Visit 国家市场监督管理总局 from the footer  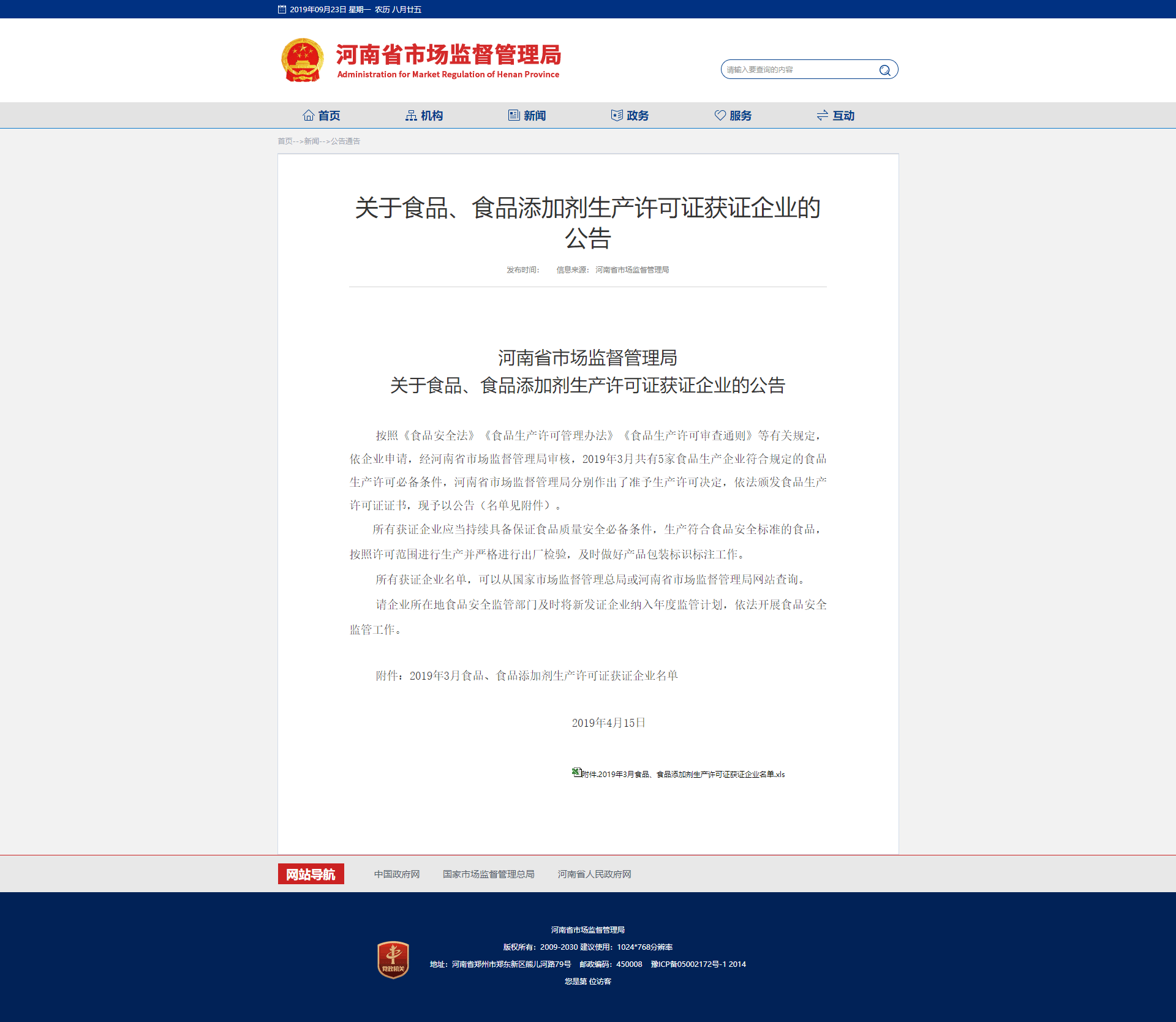pyautogui.click(x=488, y=874)
